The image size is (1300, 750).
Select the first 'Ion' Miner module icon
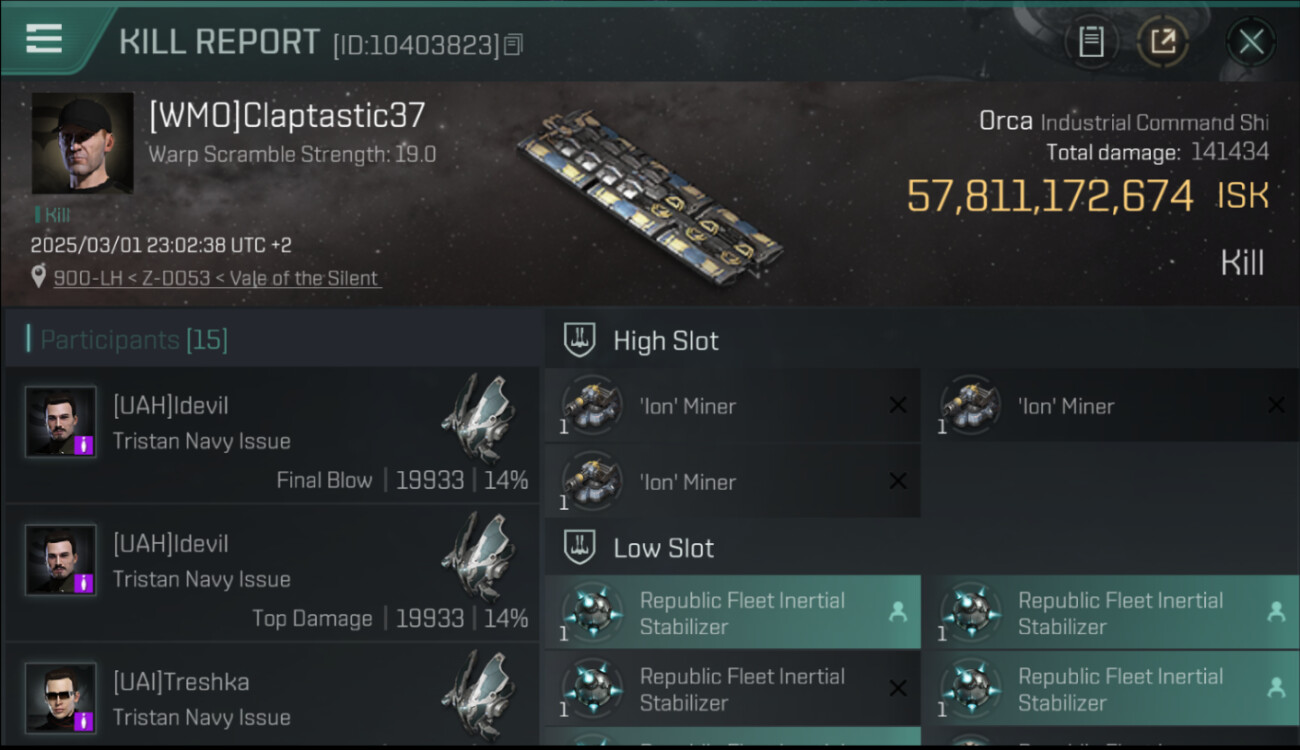point(592,406)
